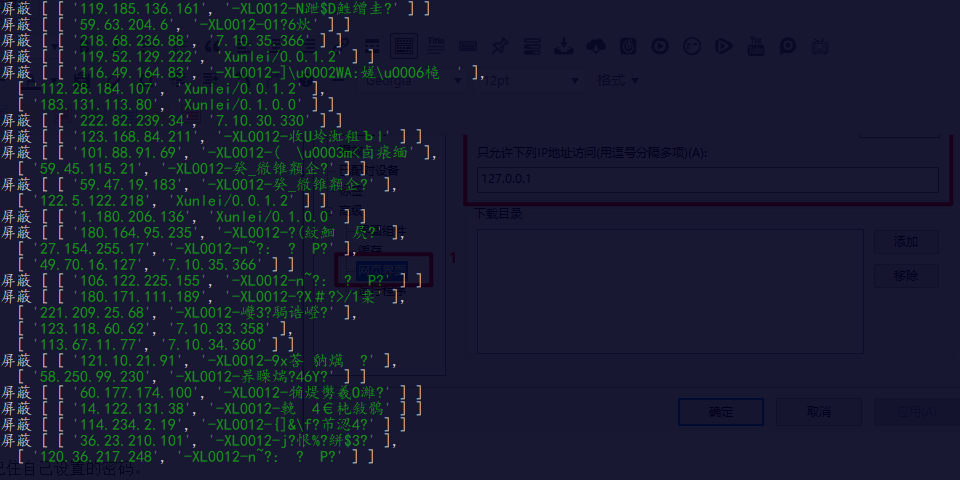Click the stacked server rows icon
The image size is (960, 480).
(x=532, y=46)
